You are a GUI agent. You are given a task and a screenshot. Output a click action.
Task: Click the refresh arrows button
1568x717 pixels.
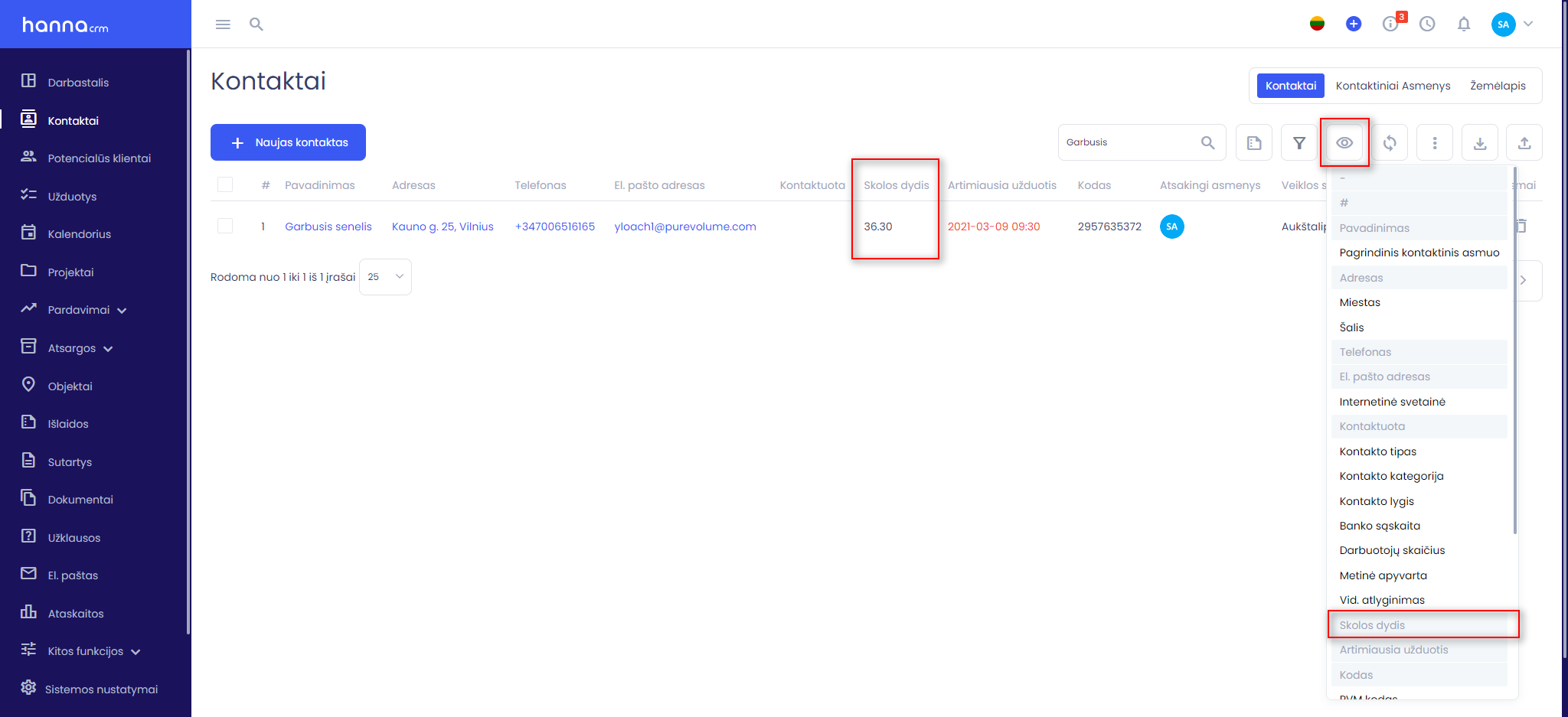click(1390, 142)
